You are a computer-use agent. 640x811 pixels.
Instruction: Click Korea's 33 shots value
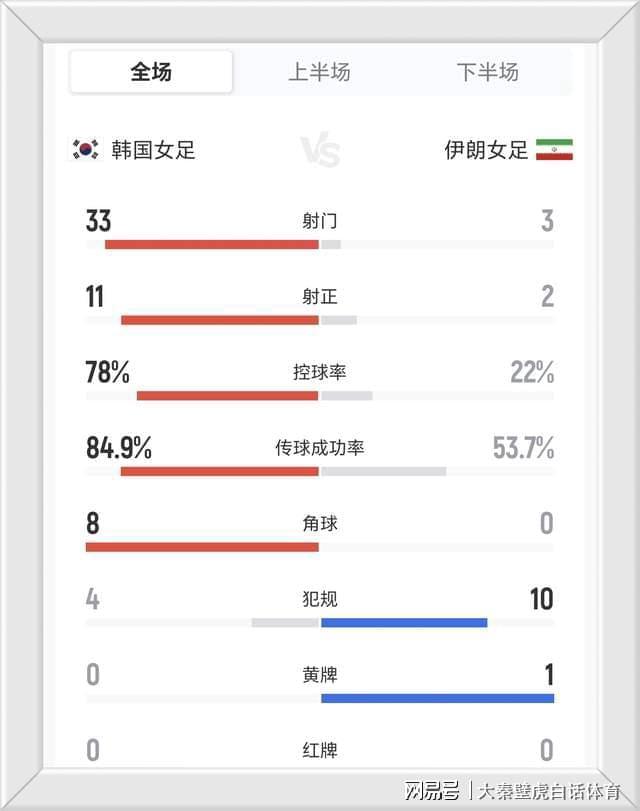point(98,221)
